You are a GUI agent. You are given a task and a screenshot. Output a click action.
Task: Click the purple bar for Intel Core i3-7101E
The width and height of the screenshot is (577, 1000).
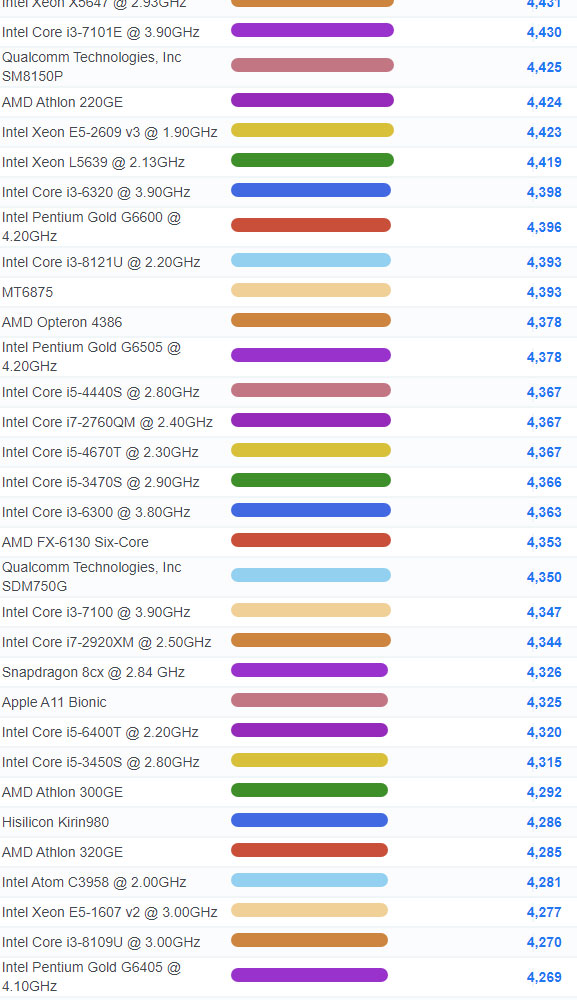[x=312, y=30]
